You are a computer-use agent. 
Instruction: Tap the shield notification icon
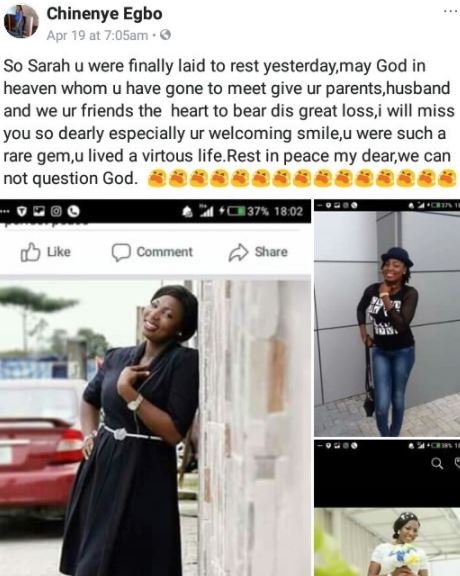tap(22, 211)
